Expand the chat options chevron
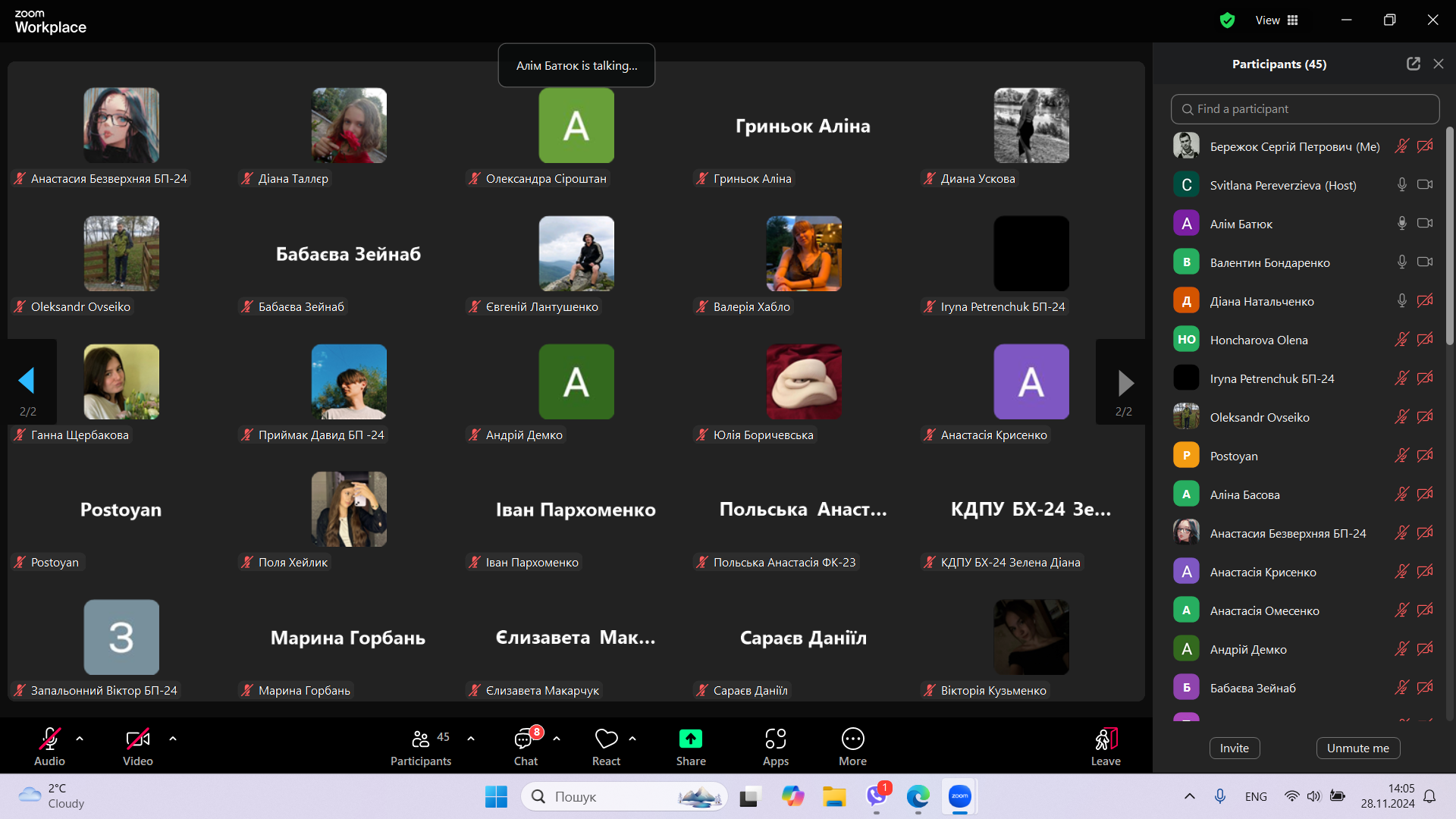 557,738
